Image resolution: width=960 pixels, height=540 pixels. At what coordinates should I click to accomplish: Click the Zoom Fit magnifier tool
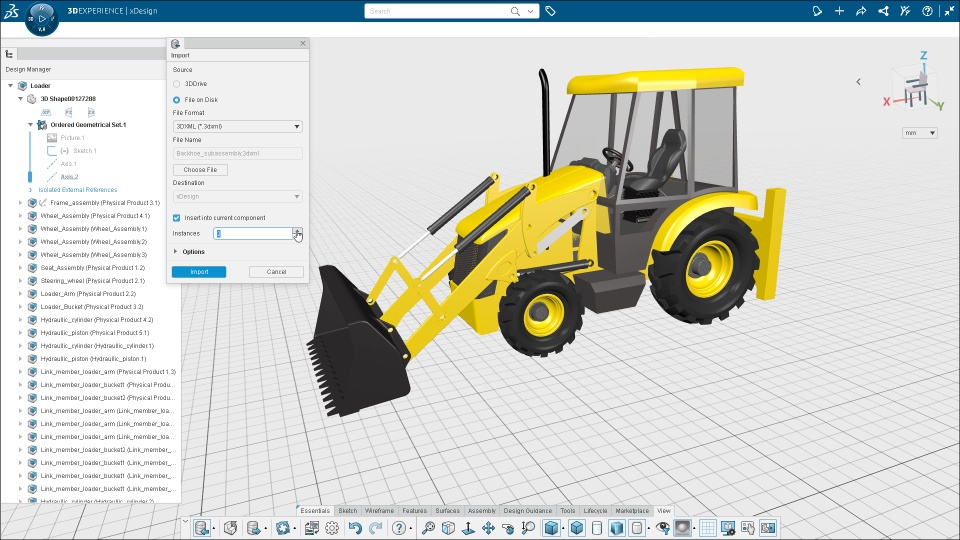428,528
